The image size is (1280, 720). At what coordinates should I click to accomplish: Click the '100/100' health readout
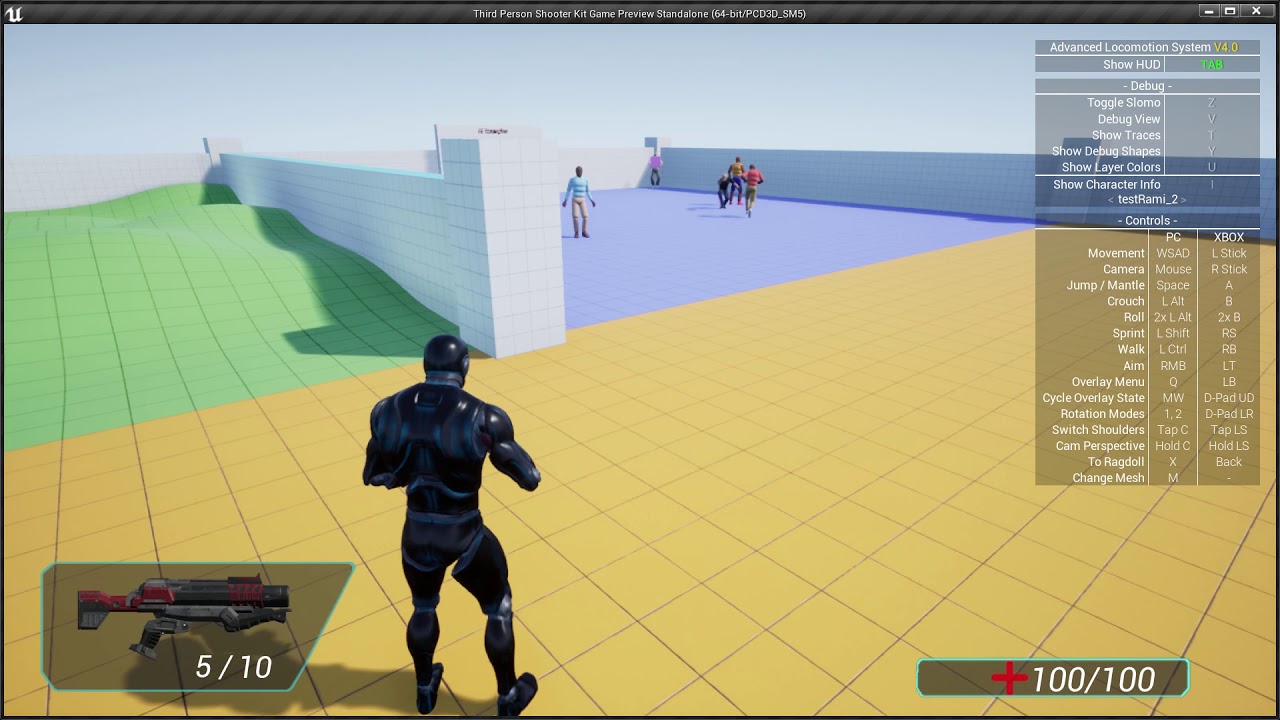point(1093,680)
